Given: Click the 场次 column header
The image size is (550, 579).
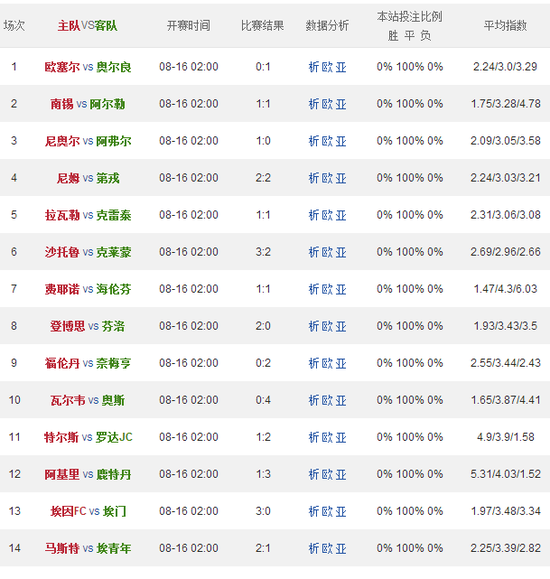Looking at the screenshot, I should click(x=14, y=25).
